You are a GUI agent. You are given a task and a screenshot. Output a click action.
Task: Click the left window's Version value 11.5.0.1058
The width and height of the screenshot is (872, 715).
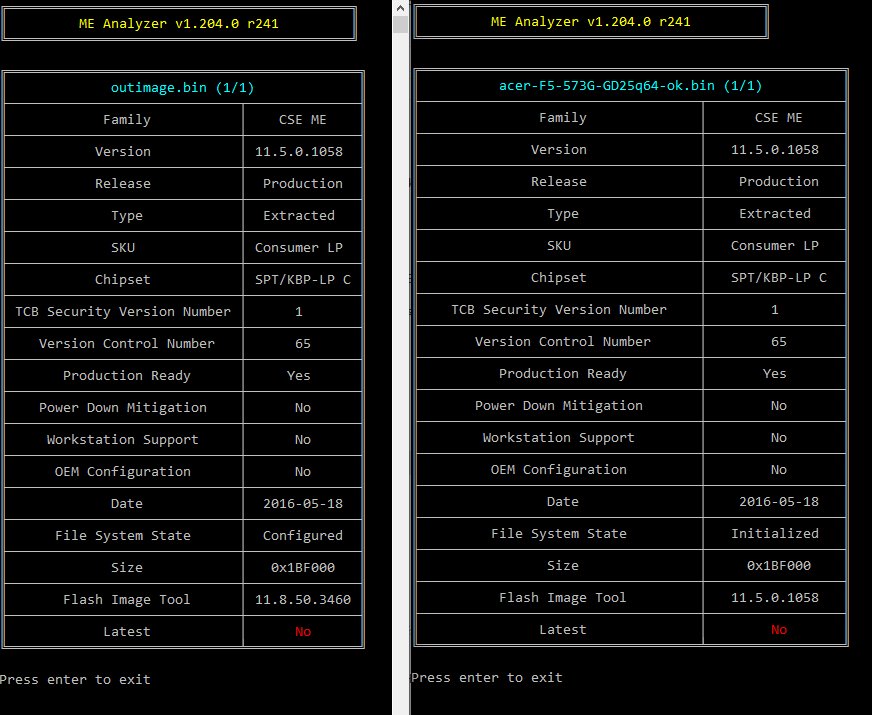click(299, 152)
